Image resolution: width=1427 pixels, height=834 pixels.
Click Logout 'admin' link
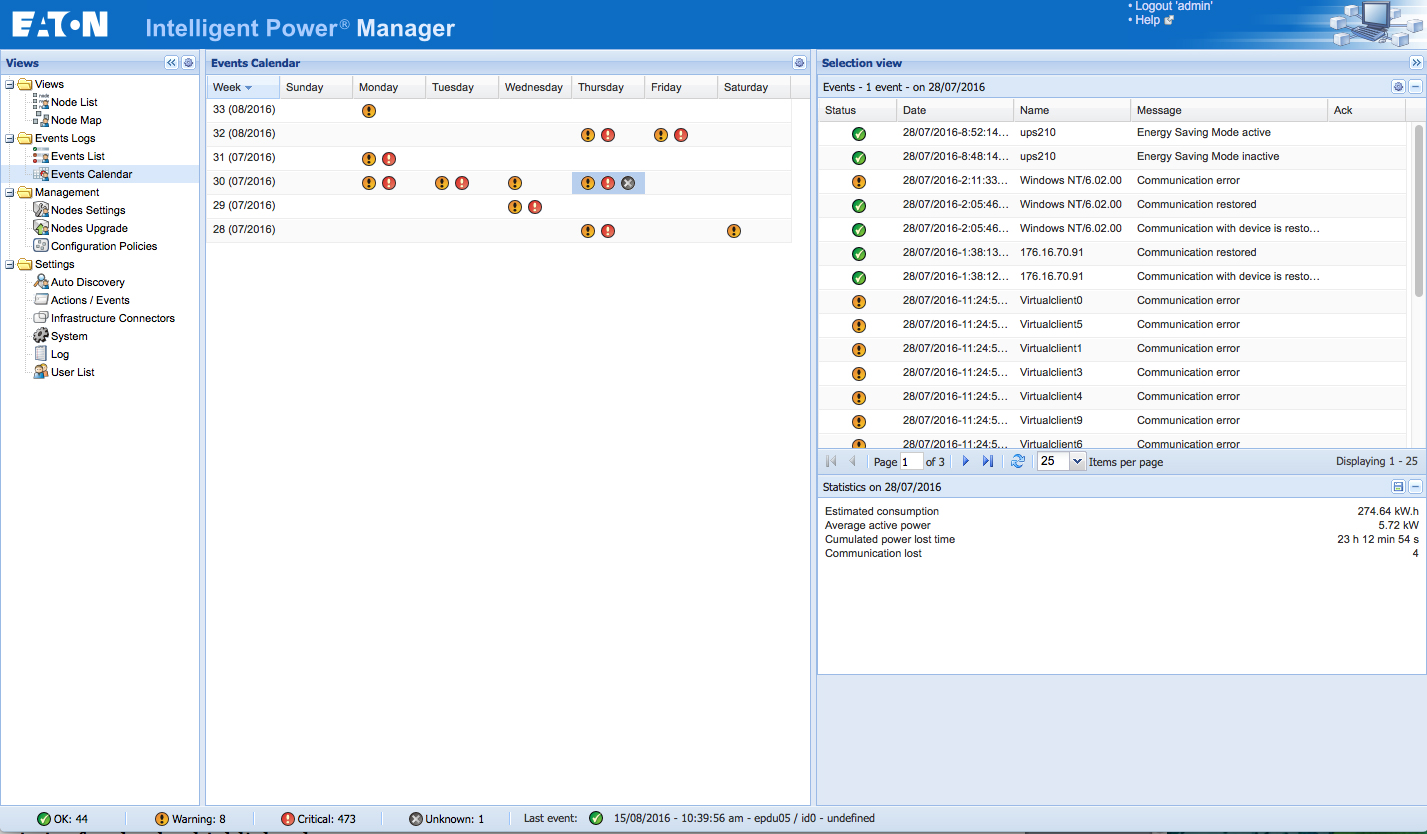coord(1174,6)
